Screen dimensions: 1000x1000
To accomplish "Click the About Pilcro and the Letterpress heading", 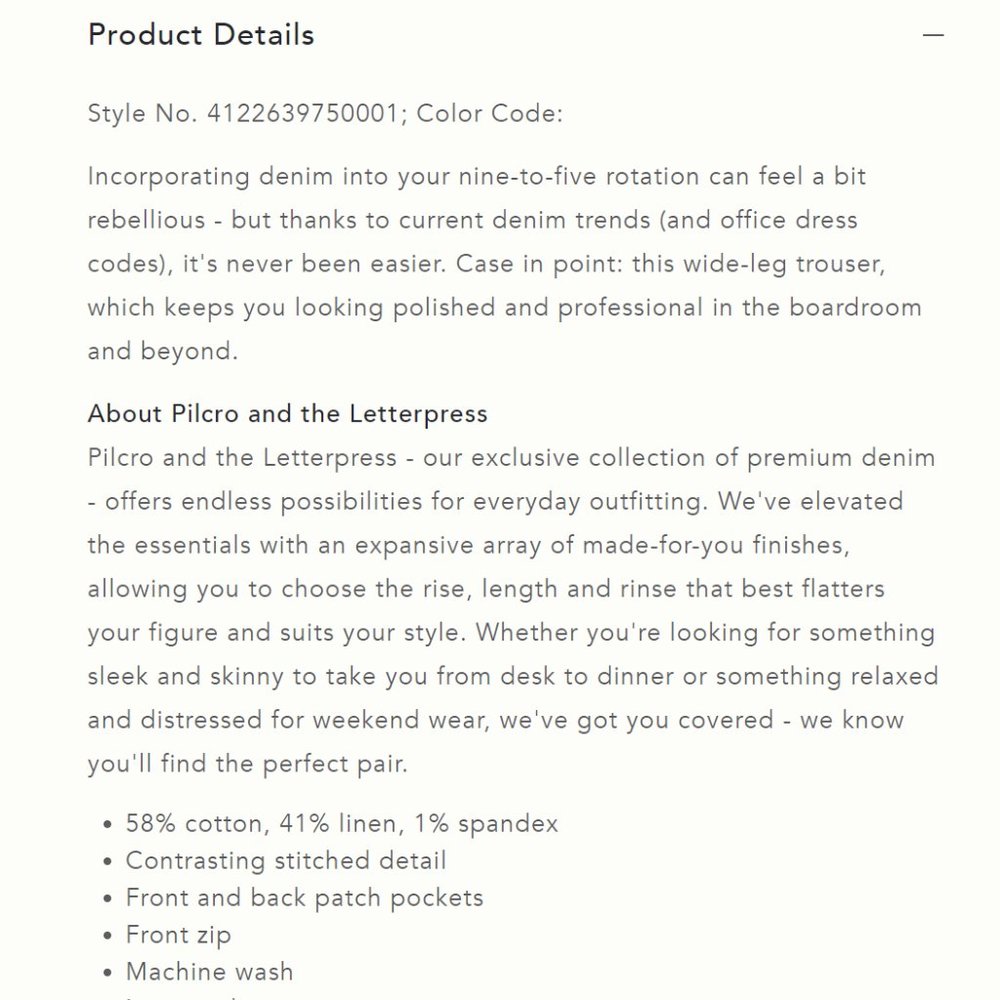I will tap(288, 414).
